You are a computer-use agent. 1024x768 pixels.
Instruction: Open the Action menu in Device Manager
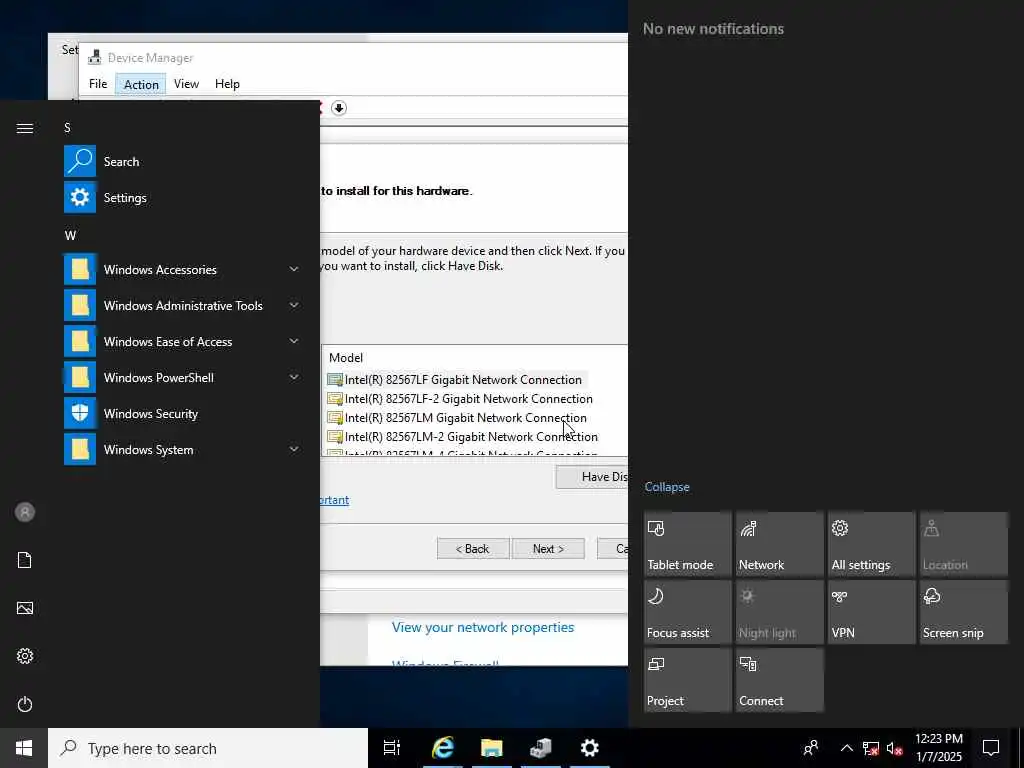coord(141,84)
